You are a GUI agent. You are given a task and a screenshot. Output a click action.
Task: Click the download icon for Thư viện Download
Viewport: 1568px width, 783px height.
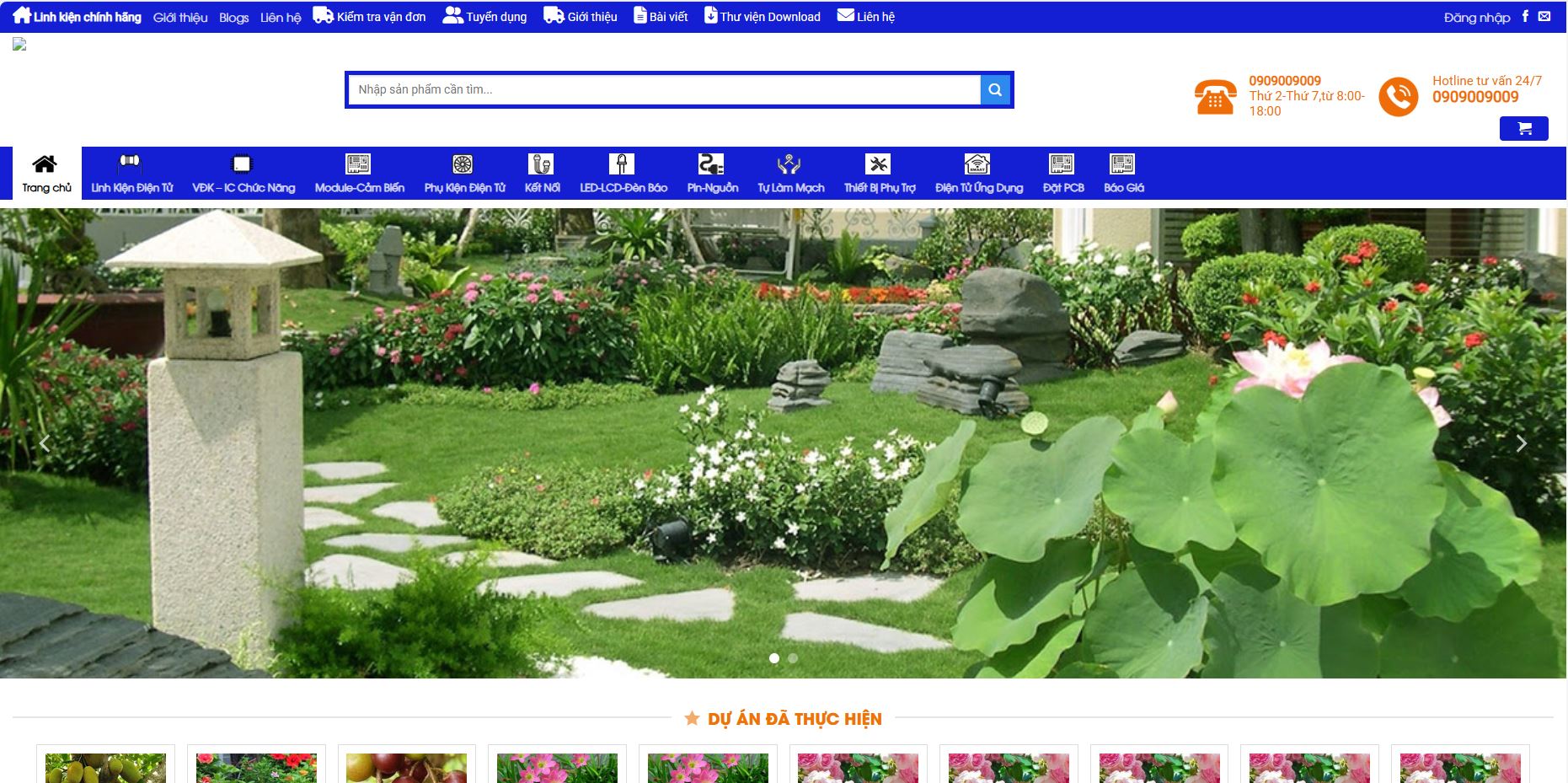(x=711, y=15)
